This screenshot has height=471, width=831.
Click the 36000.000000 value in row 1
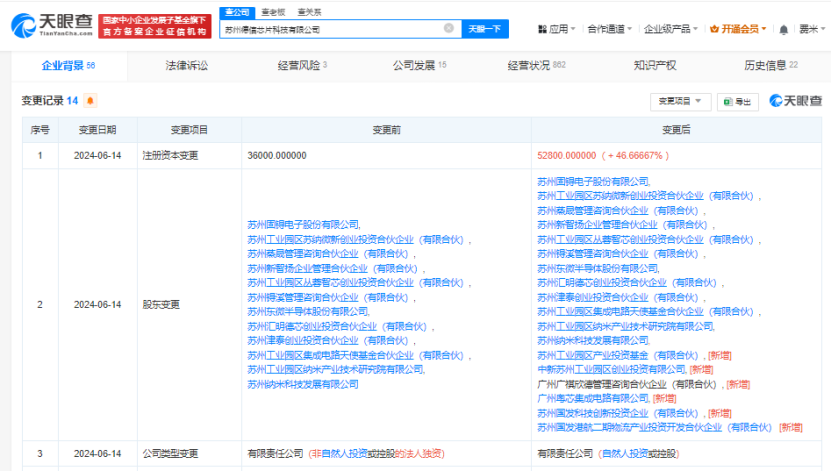pos(277,156)
